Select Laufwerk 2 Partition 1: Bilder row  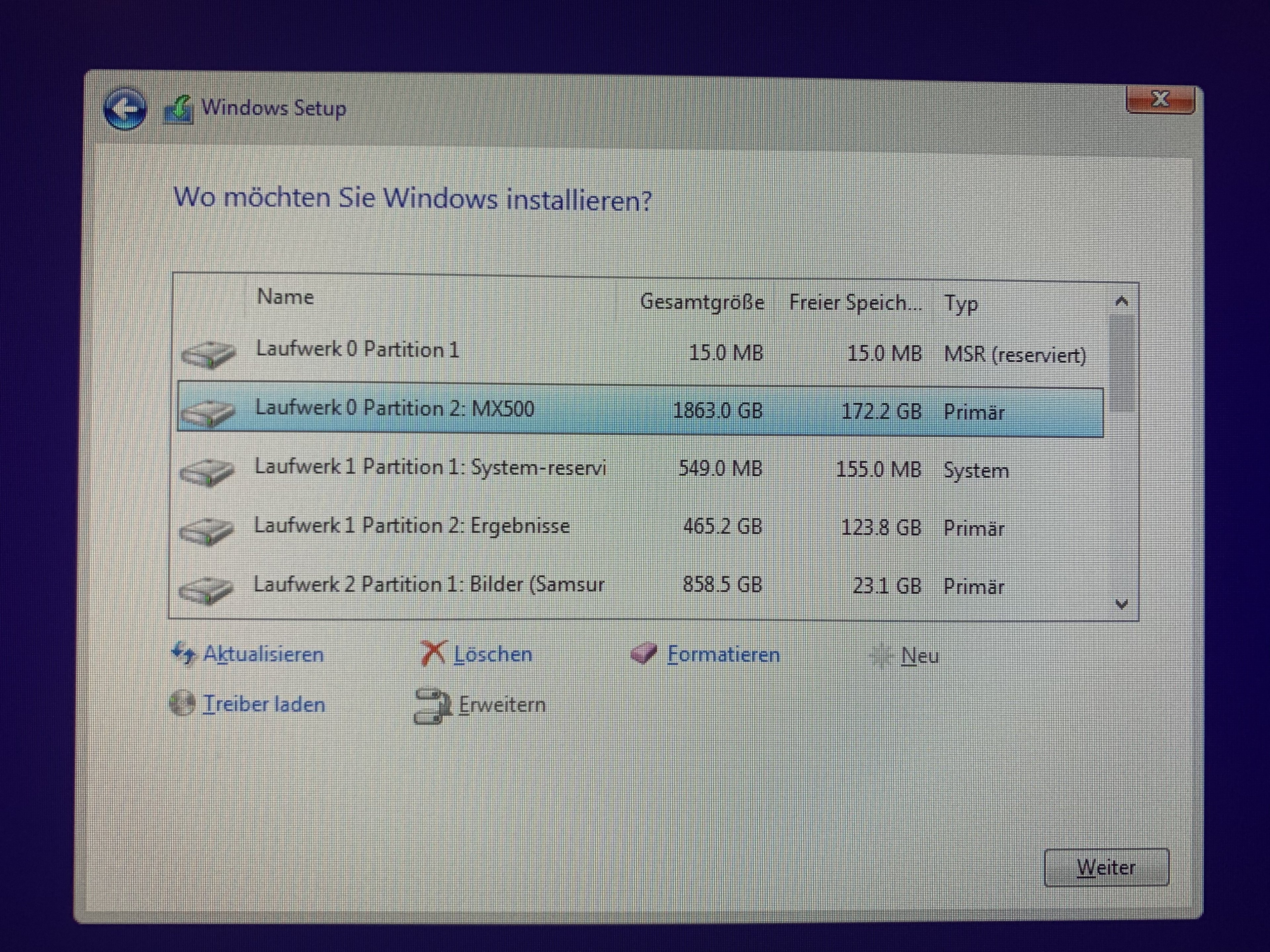428,585
